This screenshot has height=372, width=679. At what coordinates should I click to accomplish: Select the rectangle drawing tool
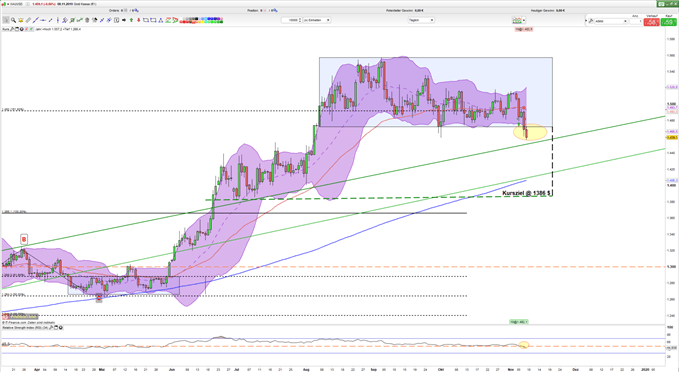tap(146, 20)
